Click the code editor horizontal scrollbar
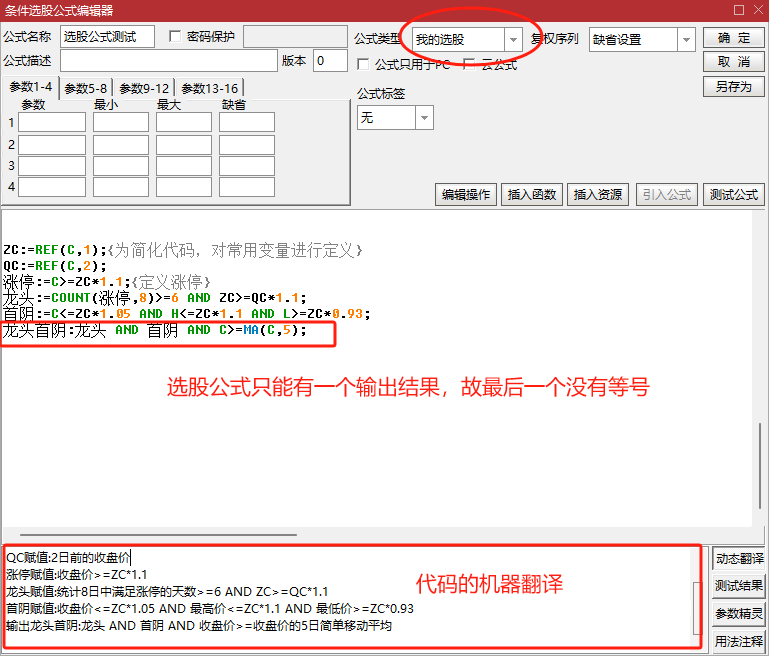 (x=158, y=535)
